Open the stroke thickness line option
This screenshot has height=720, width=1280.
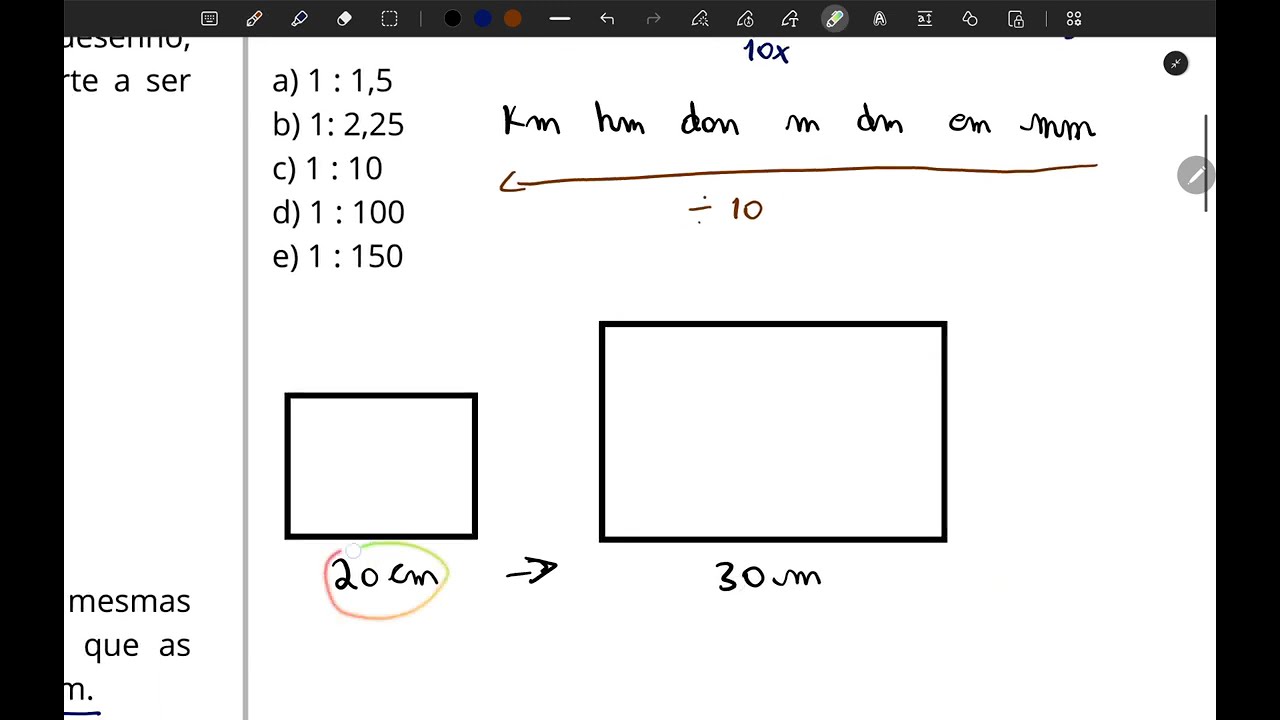pos(560,19)
